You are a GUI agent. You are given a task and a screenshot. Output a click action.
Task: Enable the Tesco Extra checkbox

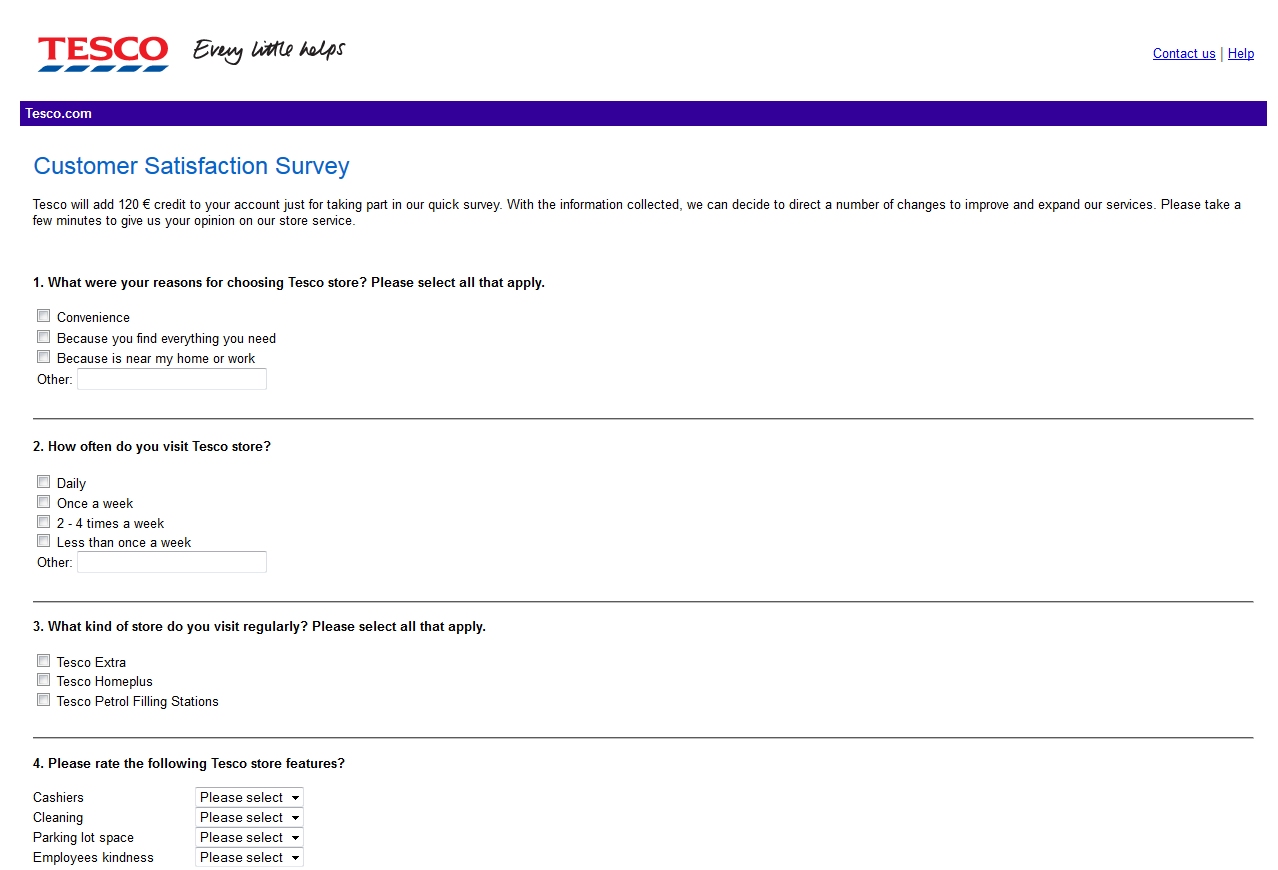click(x=44, y=661)
